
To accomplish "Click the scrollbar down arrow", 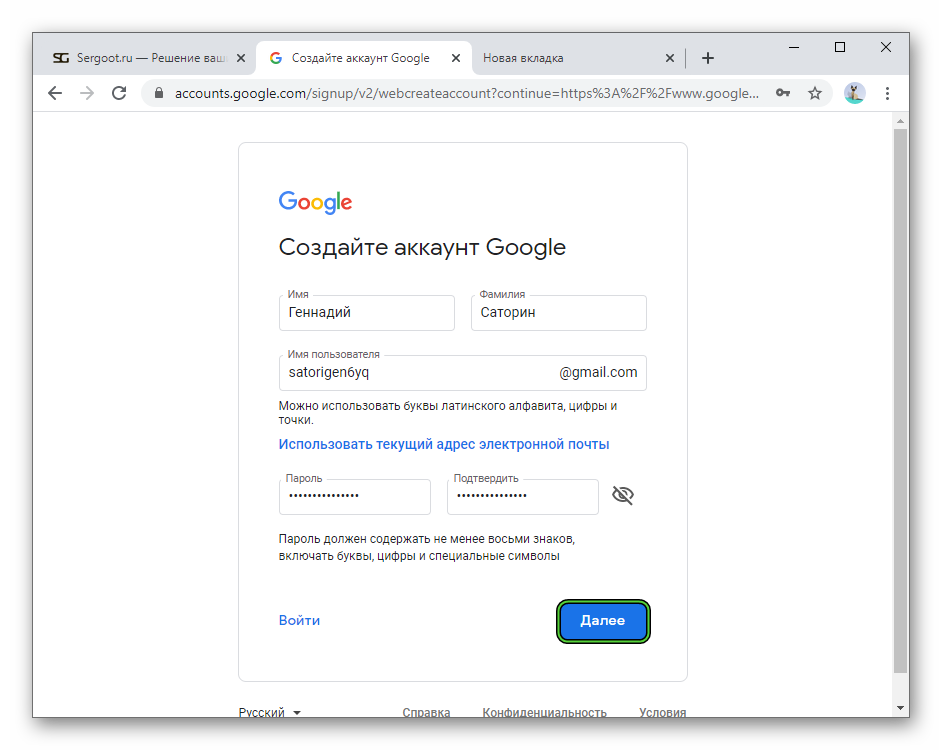I will point(900,708).
